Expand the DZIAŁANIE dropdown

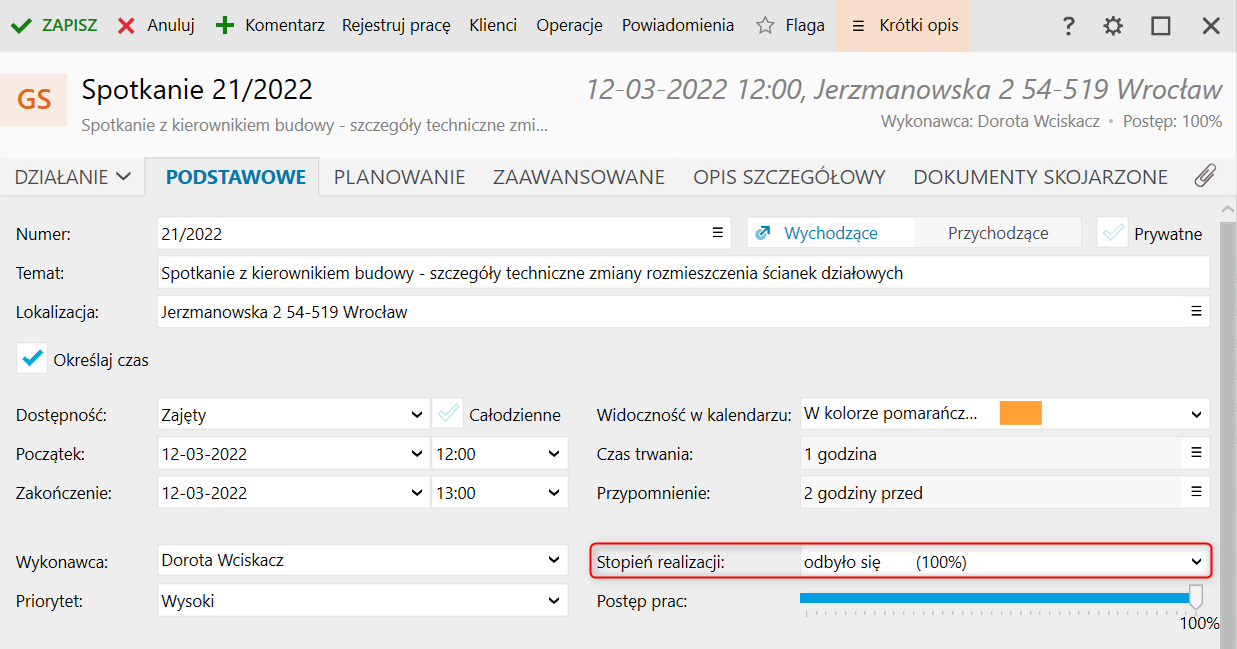click(72, 177)
